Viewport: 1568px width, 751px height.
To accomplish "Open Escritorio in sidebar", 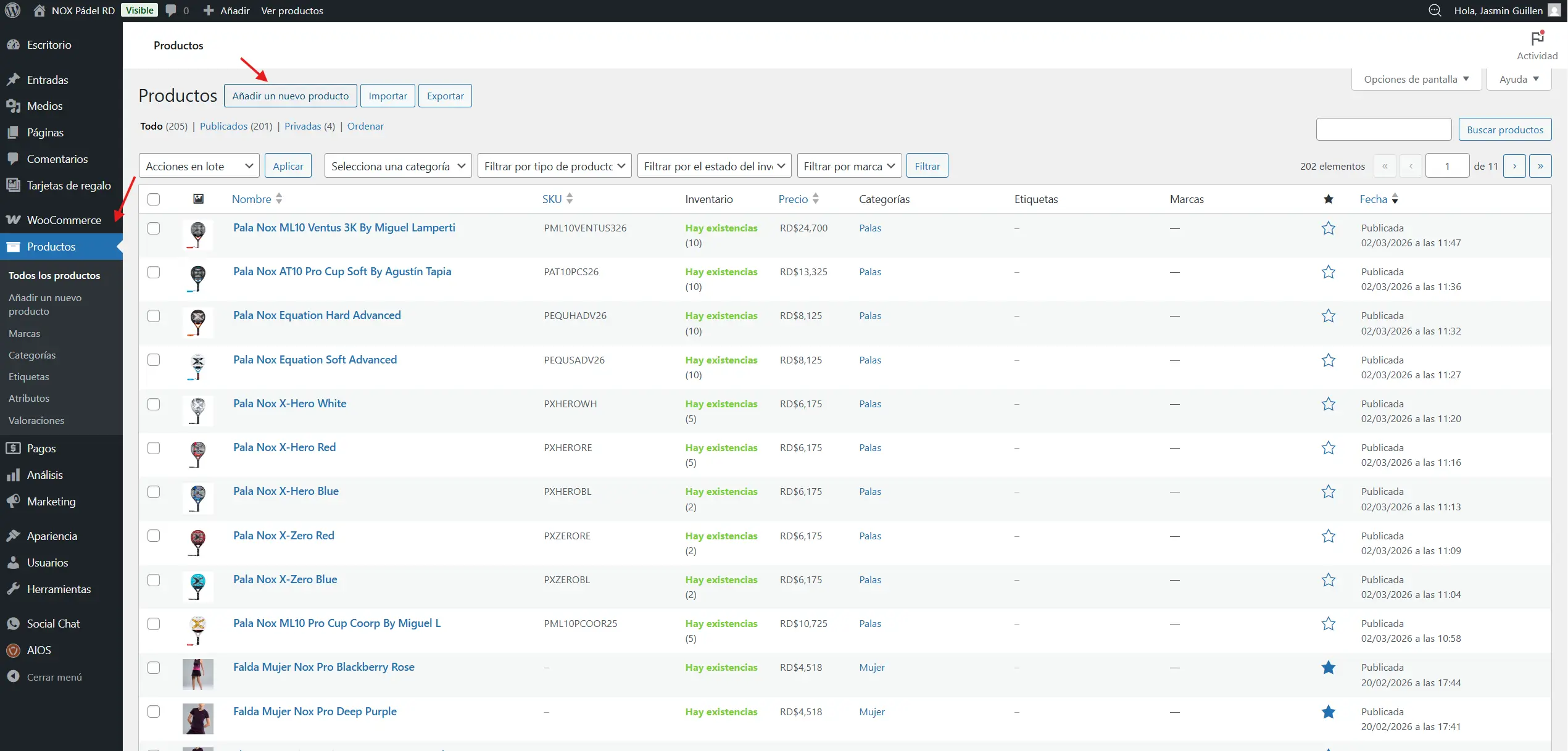I will click(x=62, y=44).
